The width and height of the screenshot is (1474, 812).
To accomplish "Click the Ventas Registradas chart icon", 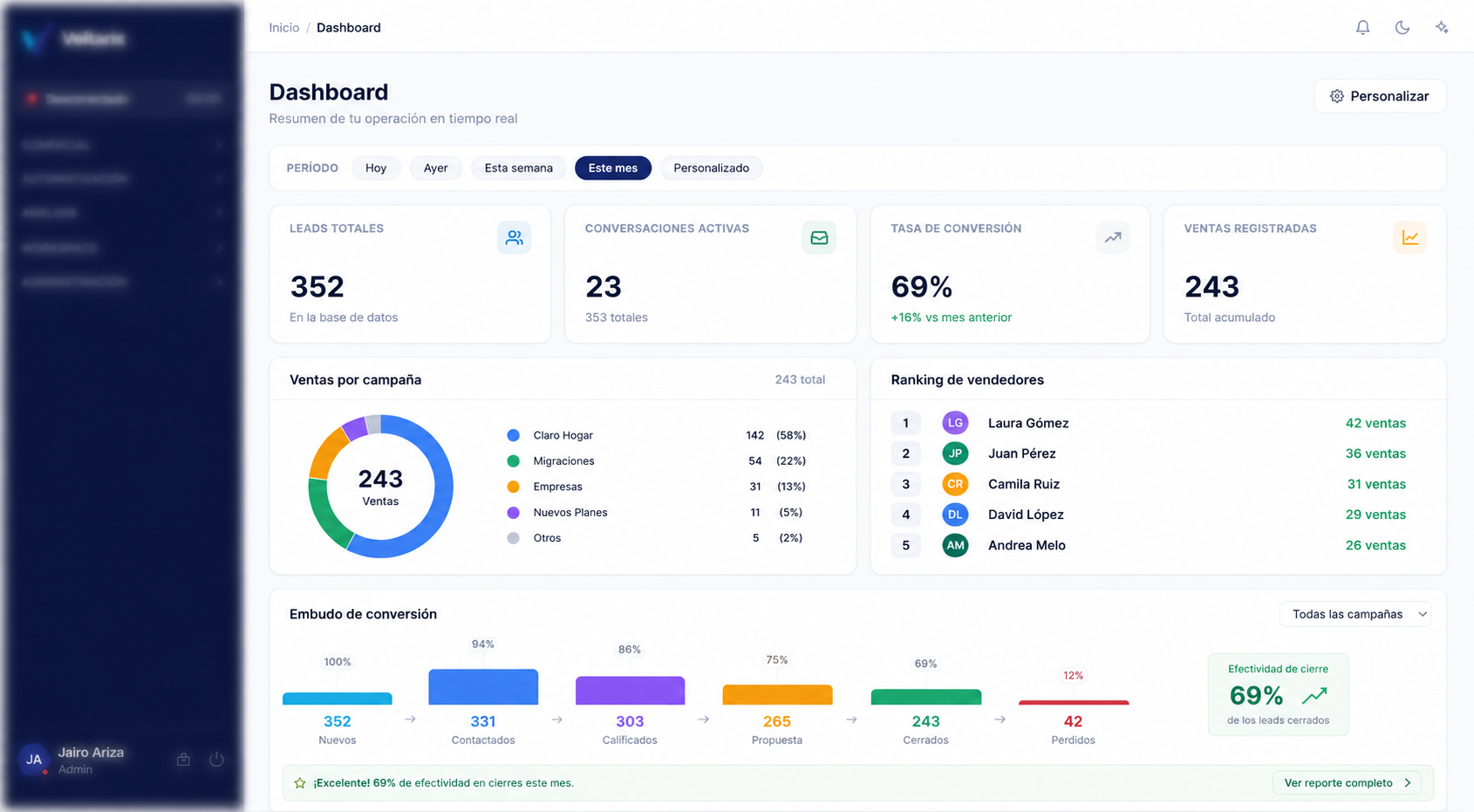I will point(1410,237).
